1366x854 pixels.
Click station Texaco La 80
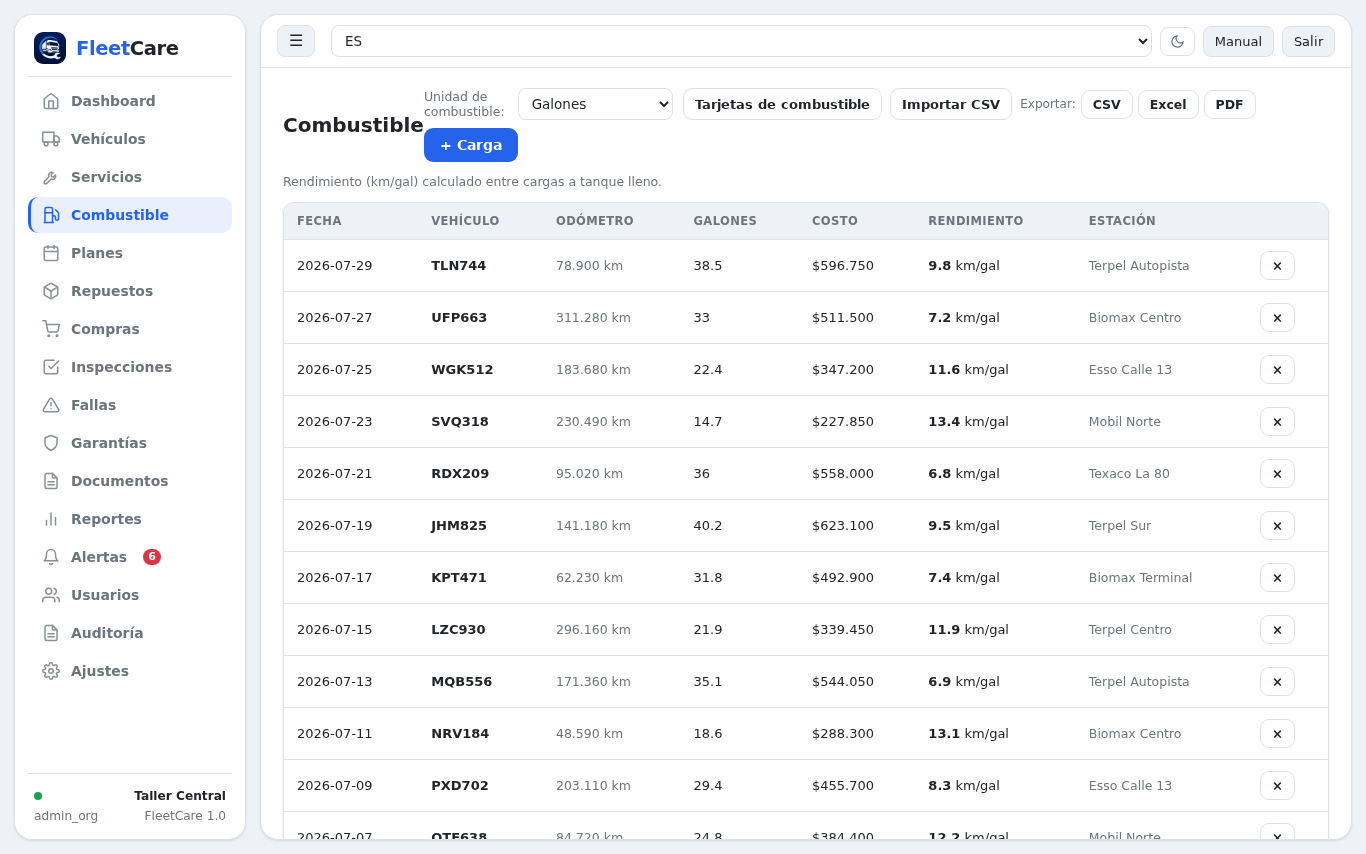1129,474
